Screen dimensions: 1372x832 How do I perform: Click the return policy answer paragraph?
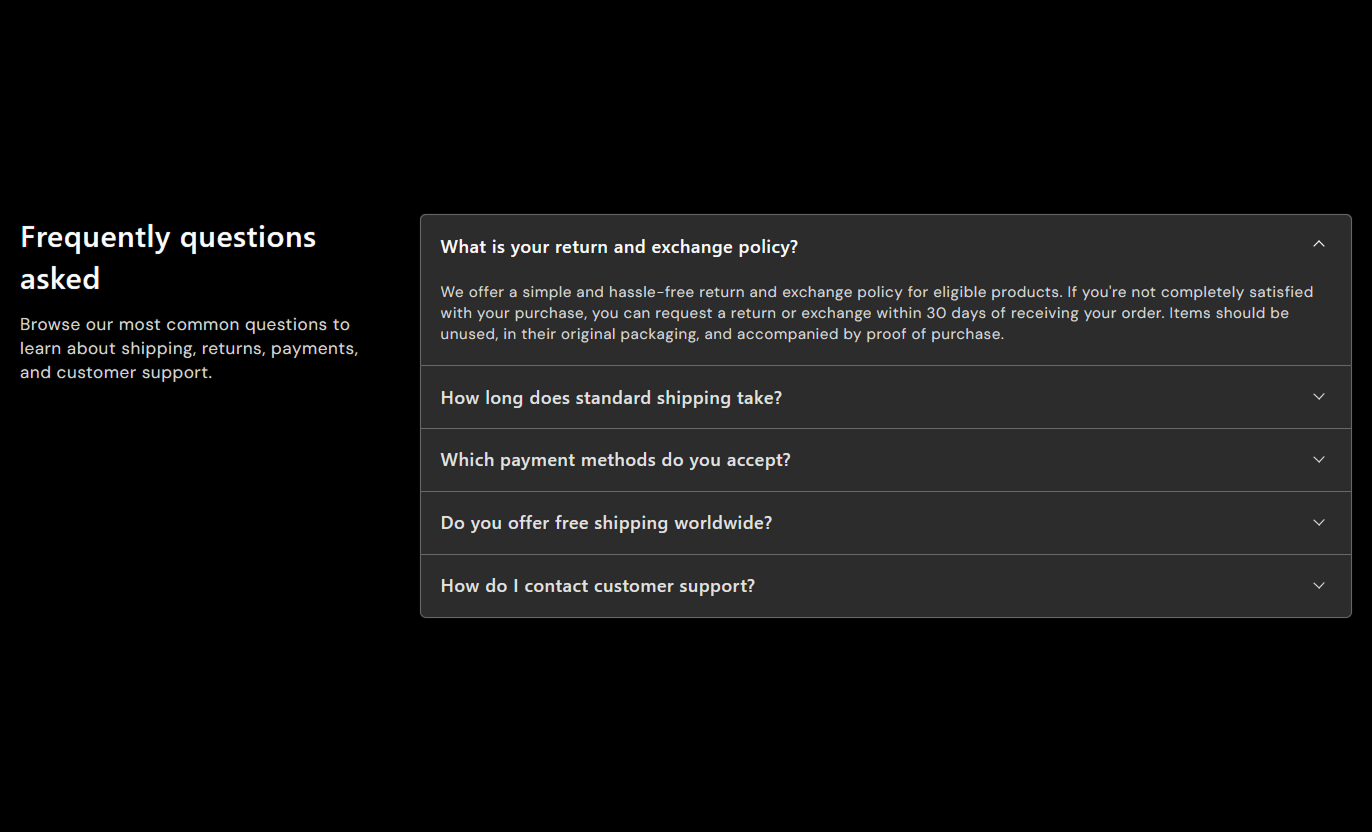tap(877, 313)
